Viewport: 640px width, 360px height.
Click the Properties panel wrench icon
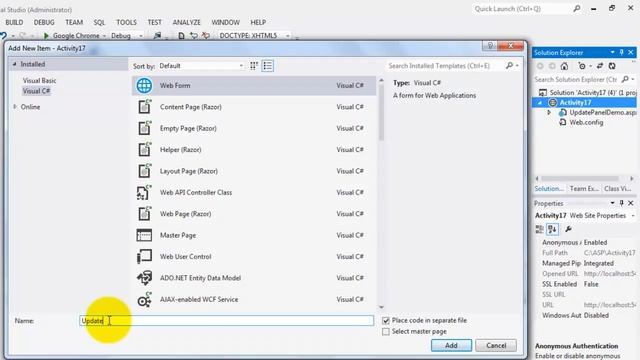pyautogui.click(x=568, y=229)
